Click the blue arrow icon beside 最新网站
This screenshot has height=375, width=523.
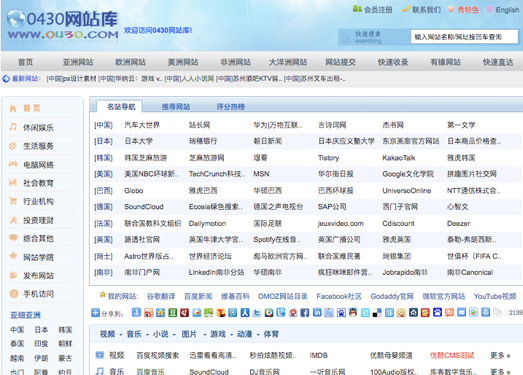coord(6,79)
